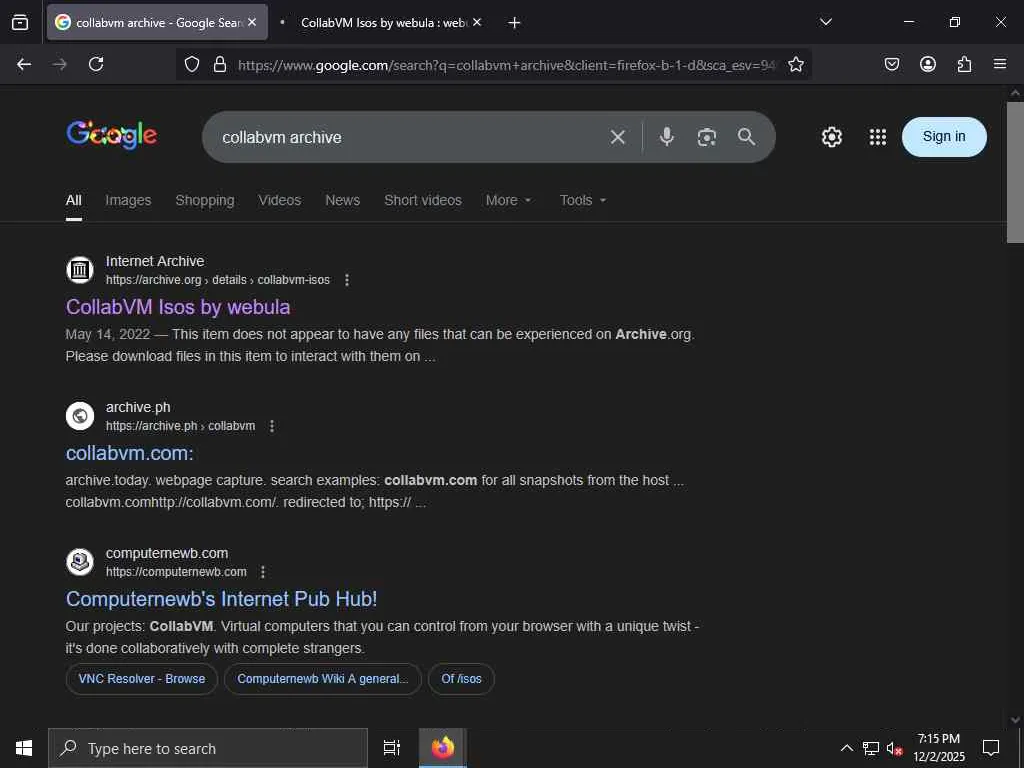1024x768 pixels.
Task: Open Pocket save icon
Action: [891, 64]
